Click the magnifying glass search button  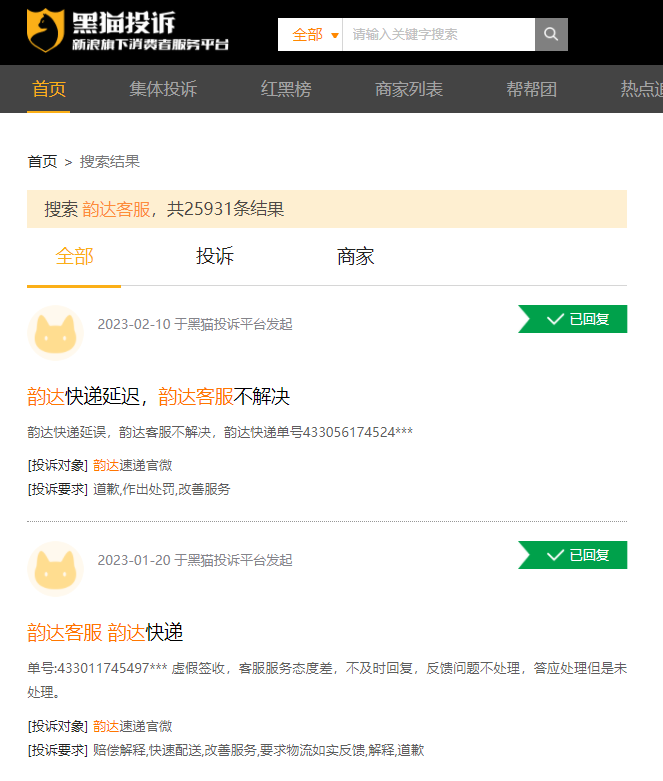(551, 34)
